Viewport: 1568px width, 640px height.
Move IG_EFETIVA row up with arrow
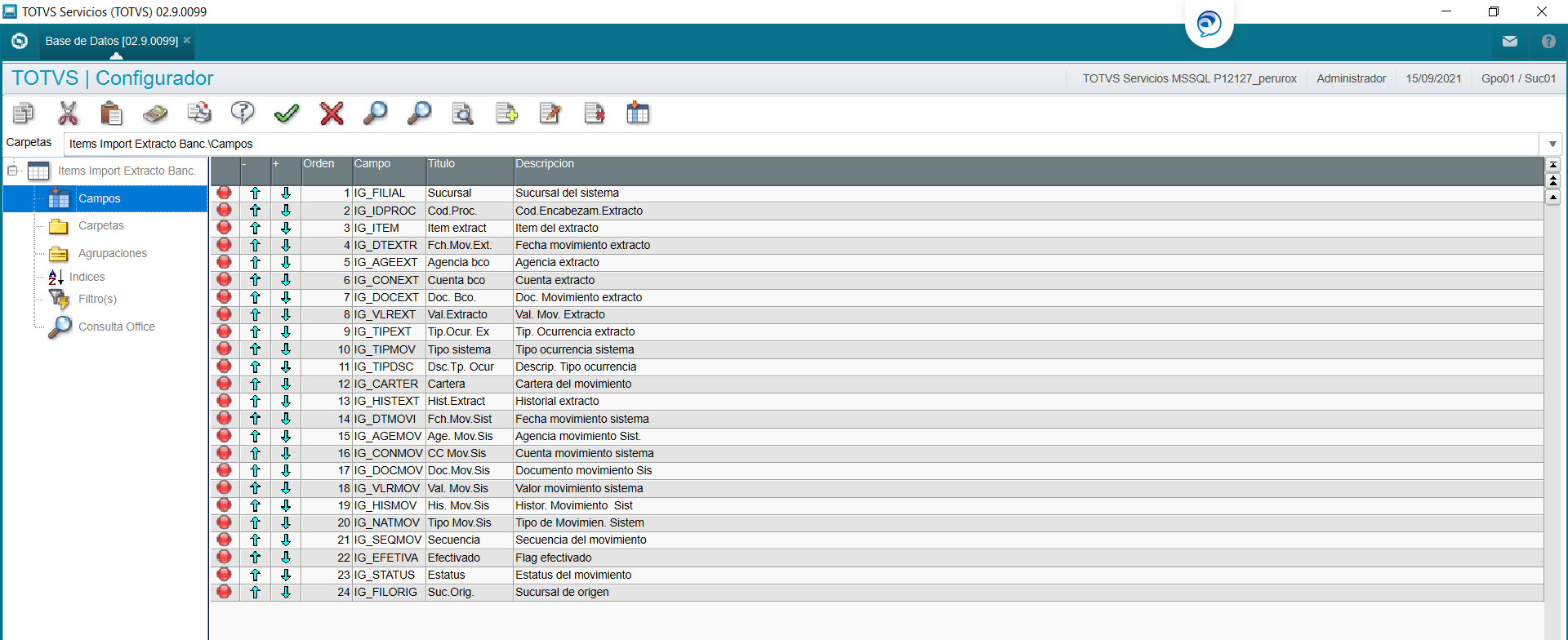pyautogui.click(x=256, y=558)
